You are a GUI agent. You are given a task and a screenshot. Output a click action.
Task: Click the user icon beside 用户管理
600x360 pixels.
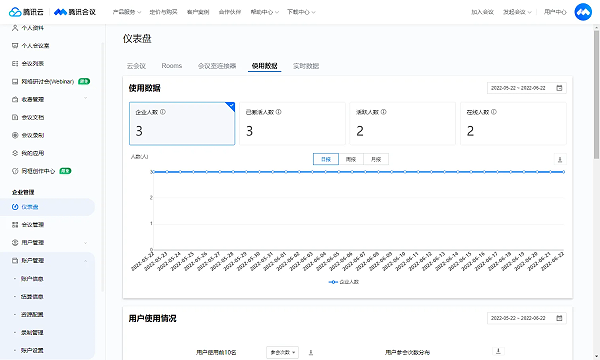click(15, 243)
